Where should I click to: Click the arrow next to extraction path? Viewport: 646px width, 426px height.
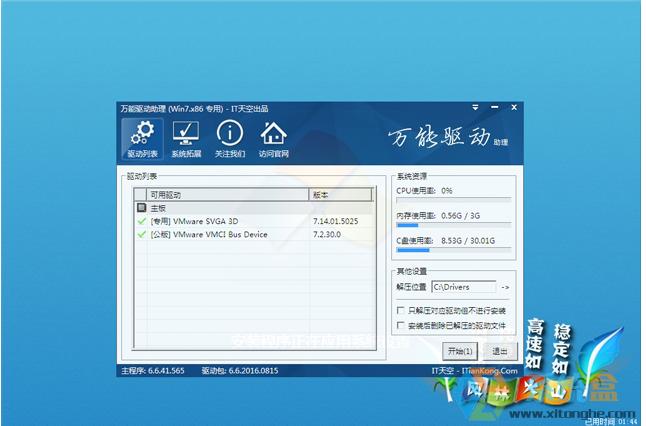pos(505,288)
